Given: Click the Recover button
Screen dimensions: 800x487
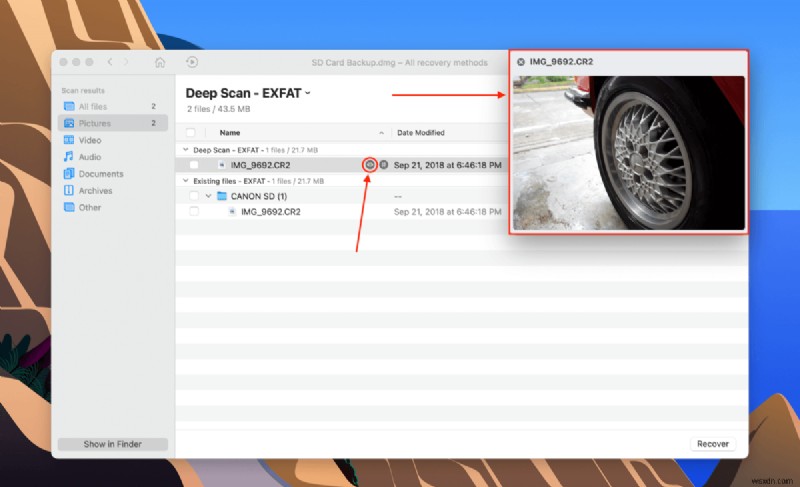Looking at the screenshot, I should [713, 444].
